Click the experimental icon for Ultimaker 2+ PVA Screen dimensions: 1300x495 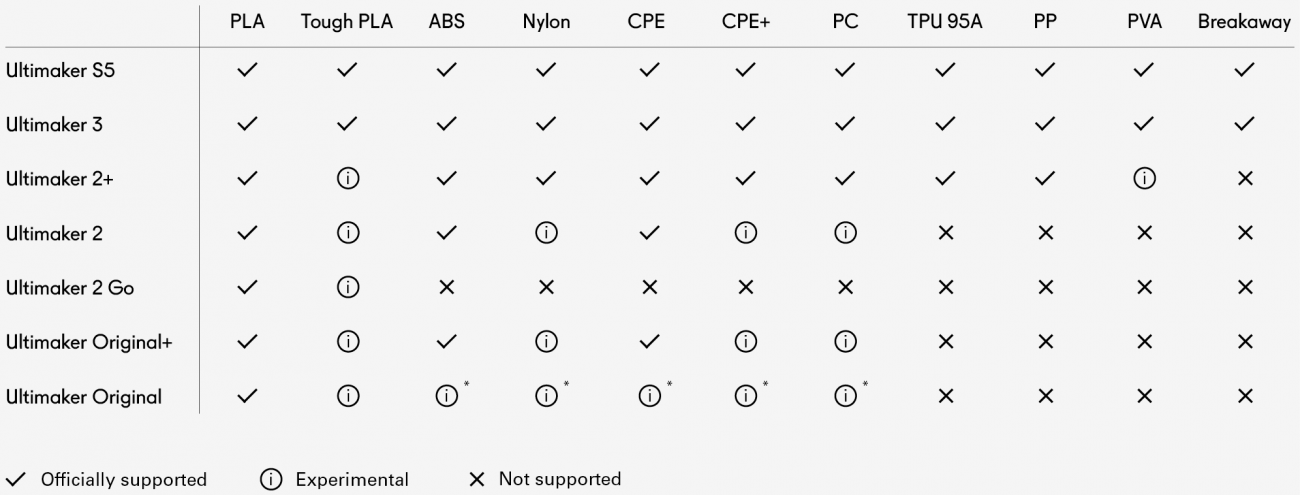pyautogui.click(x=1145, y=179)
